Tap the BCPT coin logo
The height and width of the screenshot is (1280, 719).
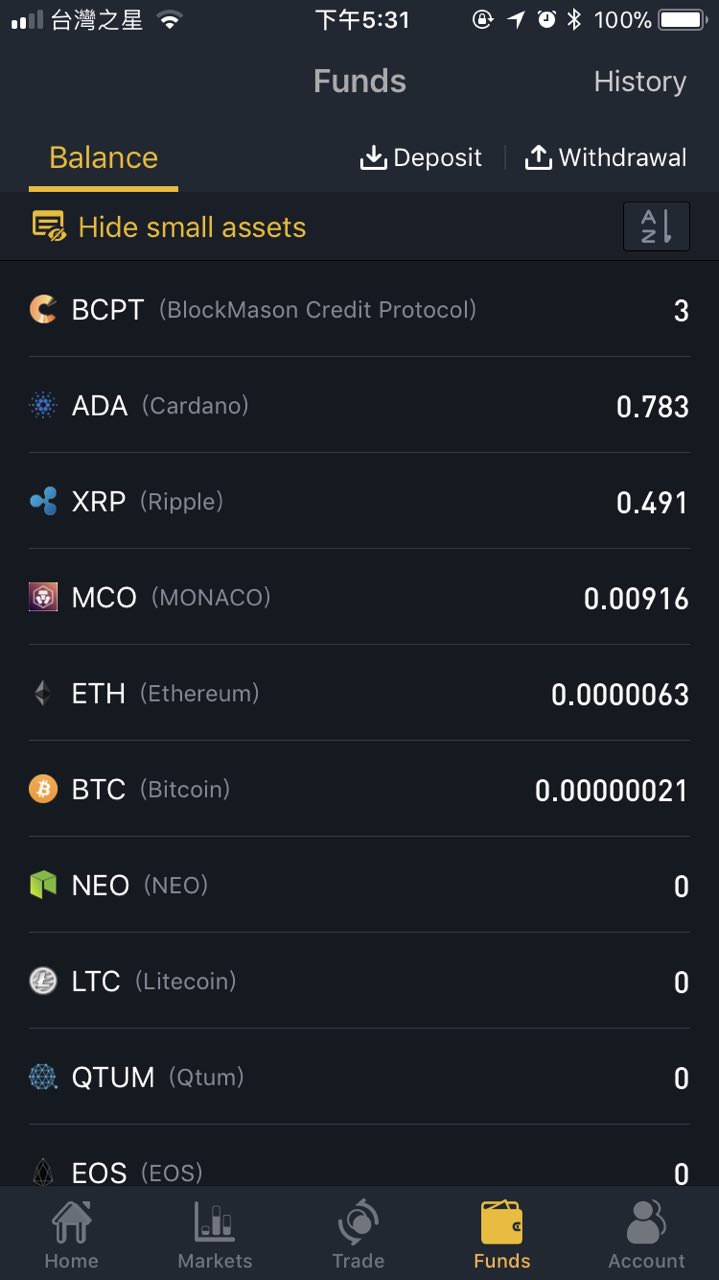coord(43,309)
